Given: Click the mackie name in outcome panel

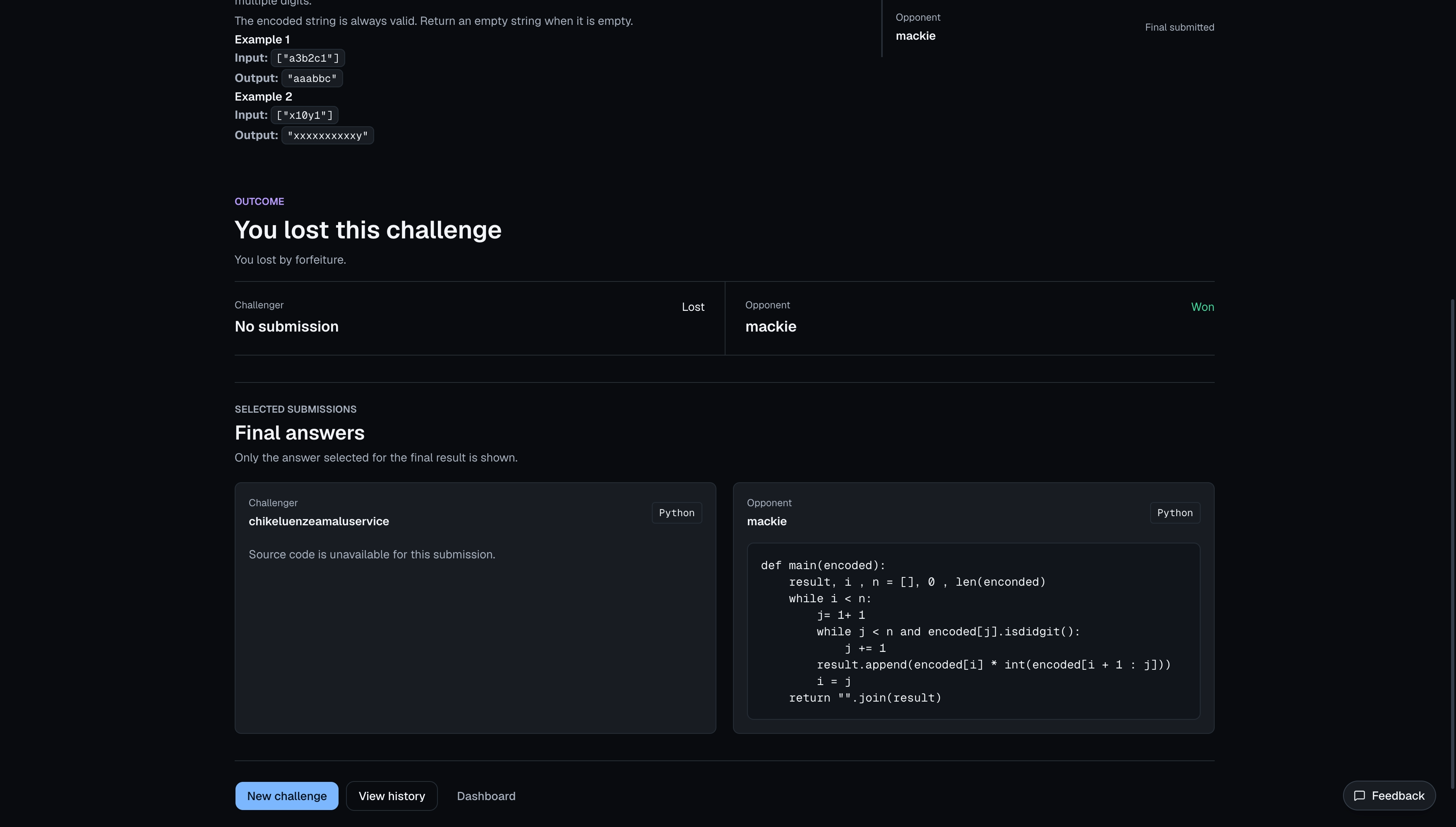Looking at the screenshot, I should coord(771,327).
